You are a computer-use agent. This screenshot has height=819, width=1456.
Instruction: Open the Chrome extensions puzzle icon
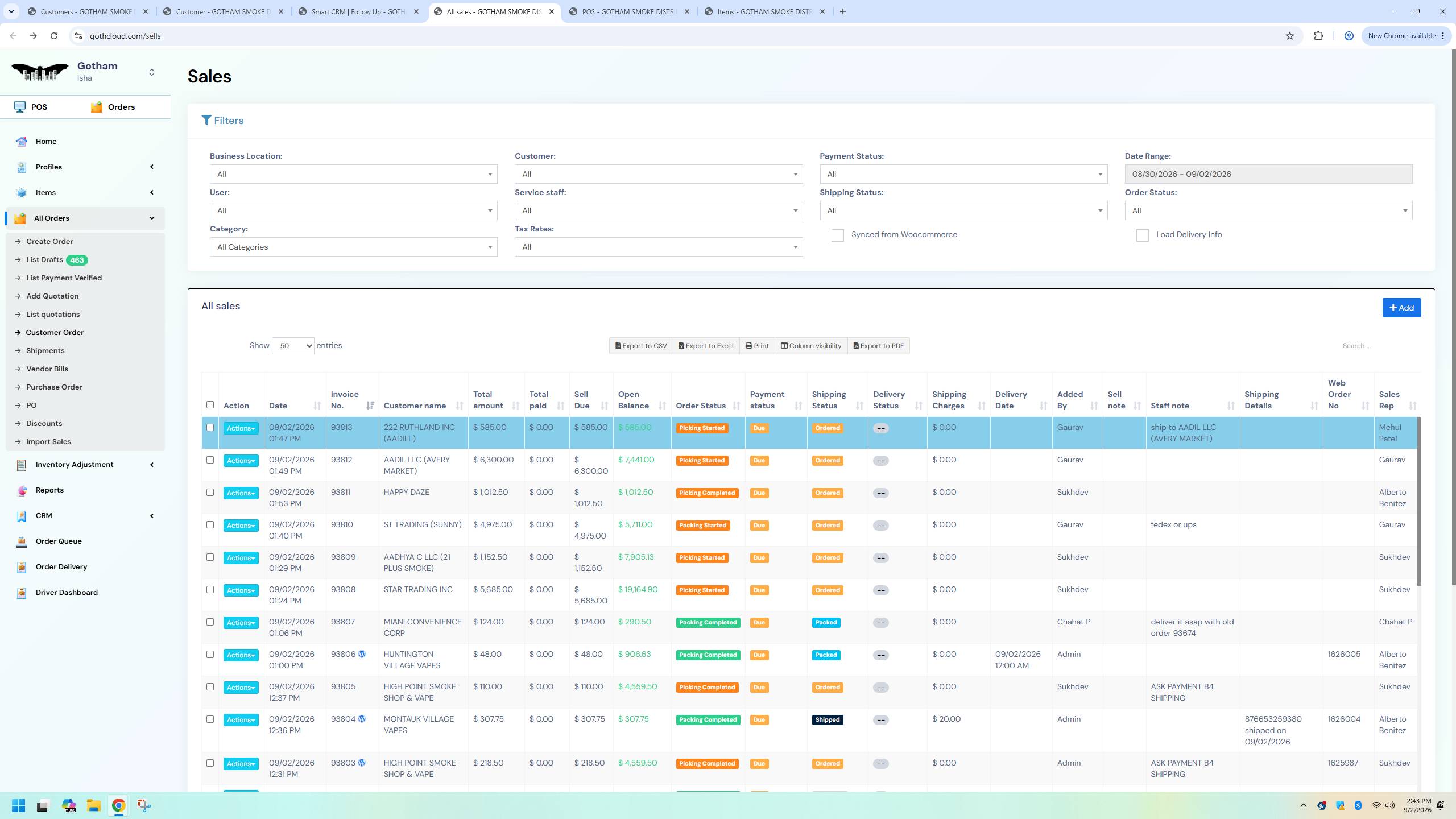tap(1318, 36)
